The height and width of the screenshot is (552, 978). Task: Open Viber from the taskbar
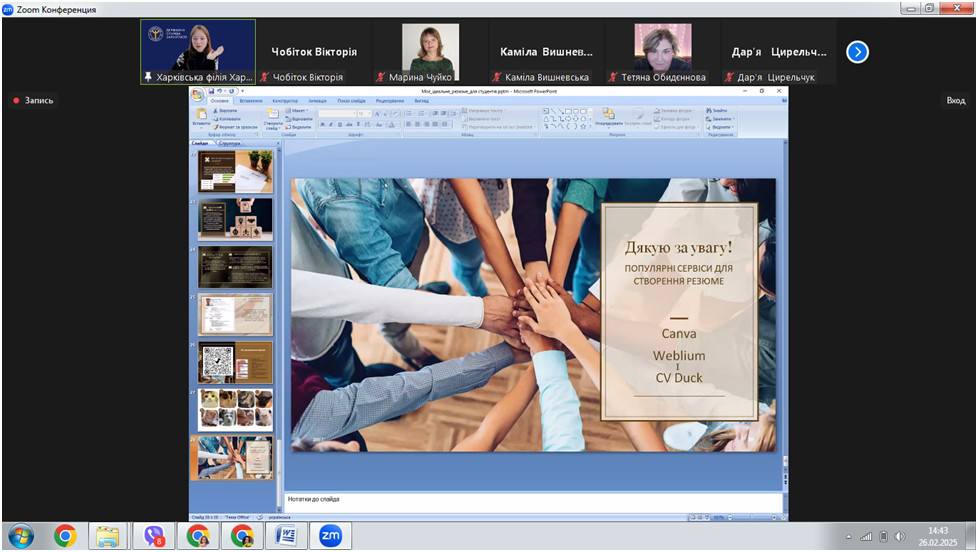(154, 536)
